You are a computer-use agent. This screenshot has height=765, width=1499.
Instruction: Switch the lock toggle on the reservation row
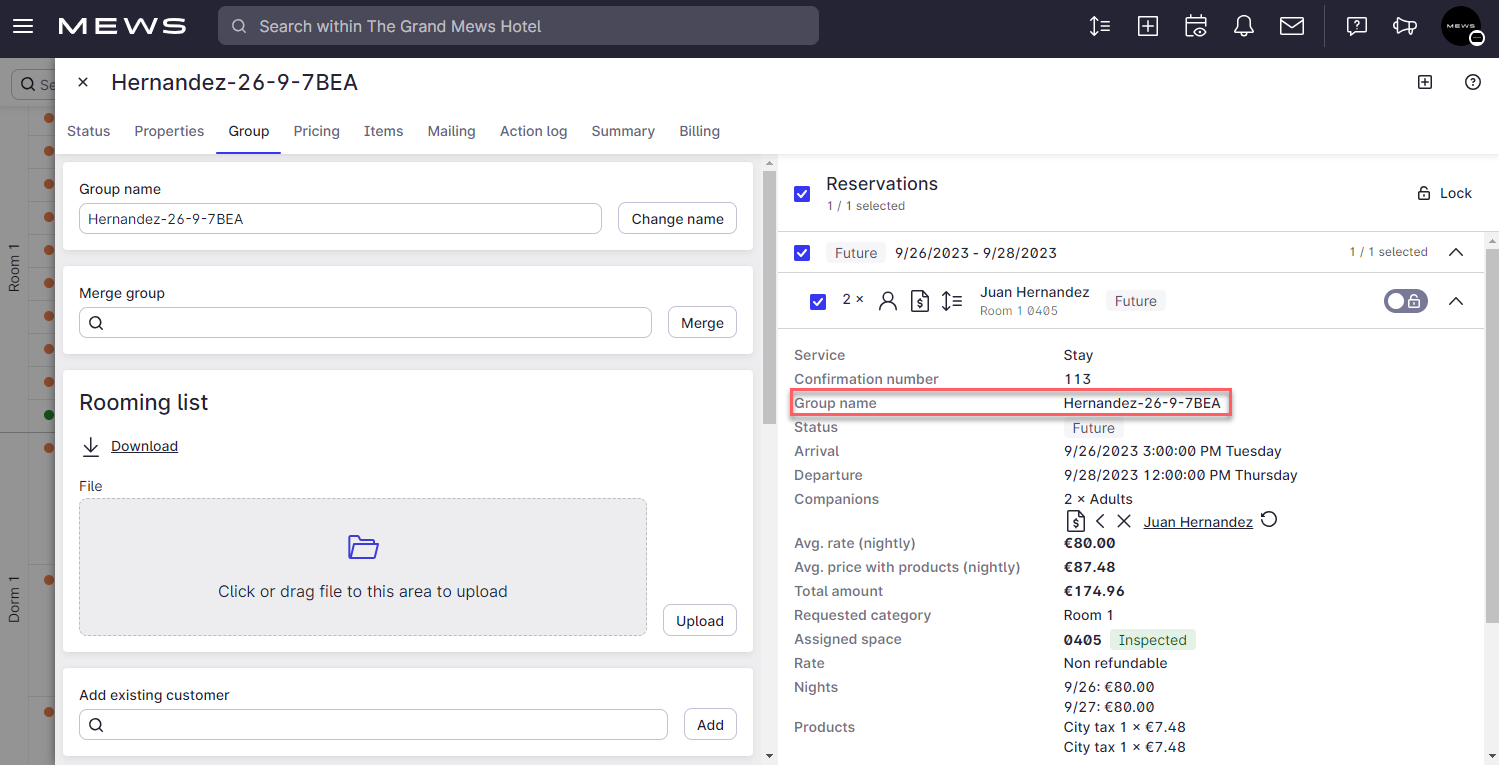click(x=1405, y=300)
